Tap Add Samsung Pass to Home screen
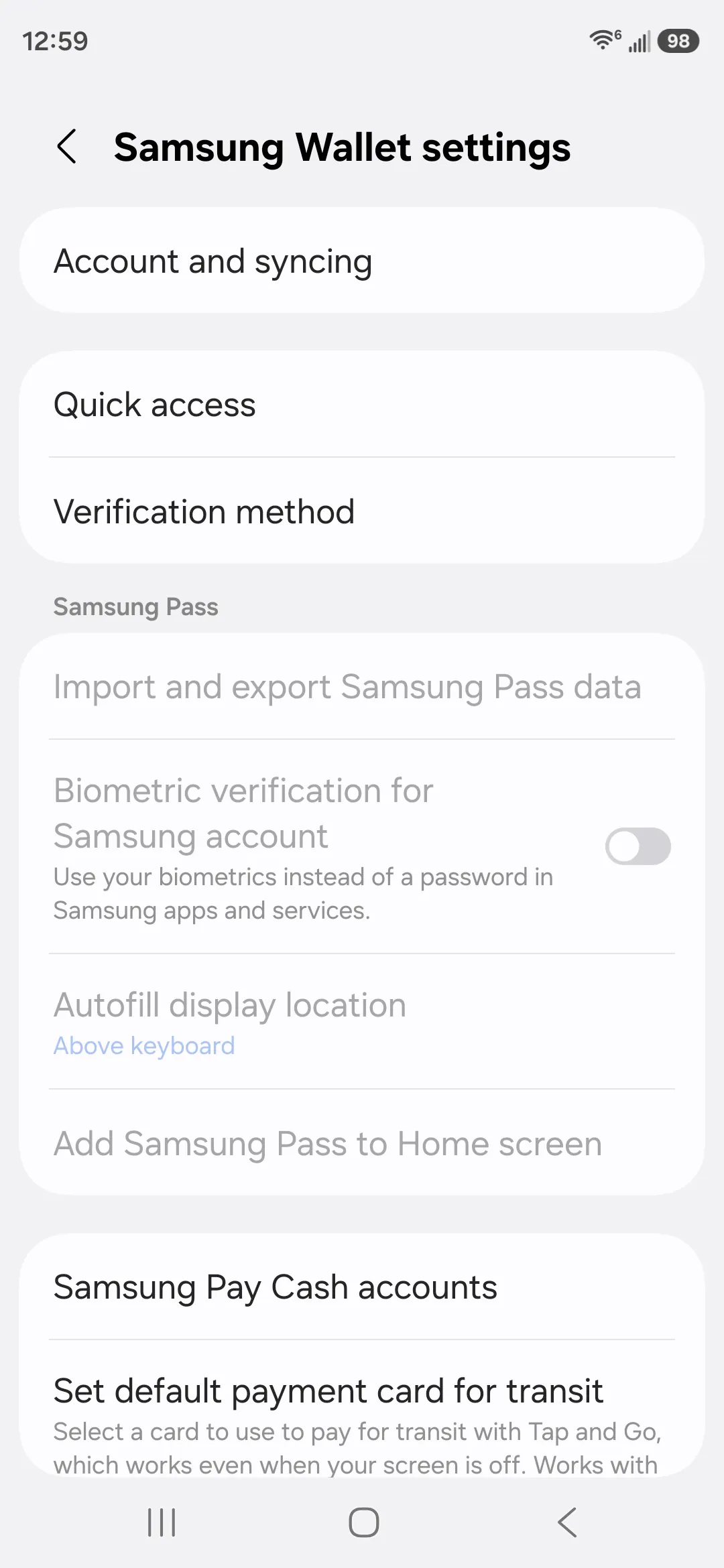724x1568 pixels. click(362, 1144)
